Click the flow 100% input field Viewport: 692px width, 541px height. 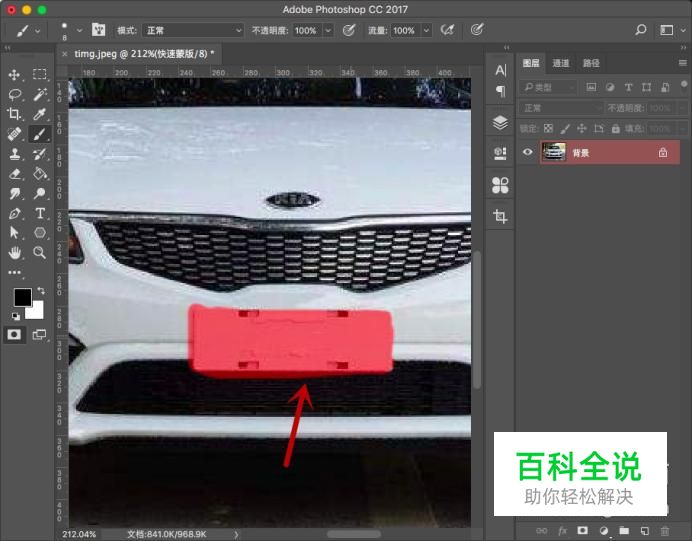[405, 30]
